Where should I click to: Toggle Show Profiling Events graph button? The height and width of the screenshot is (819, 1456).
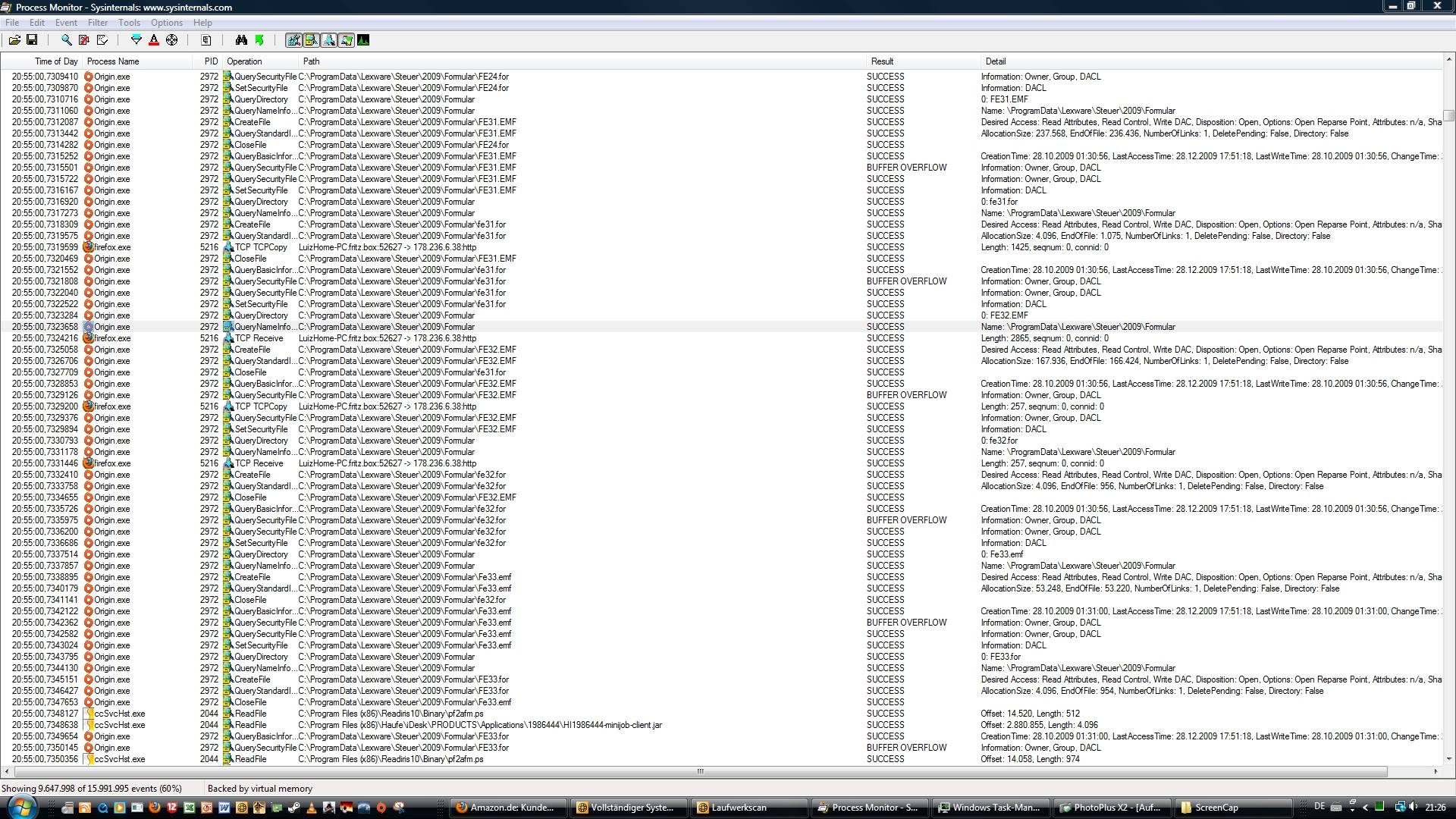coord(363,40)
